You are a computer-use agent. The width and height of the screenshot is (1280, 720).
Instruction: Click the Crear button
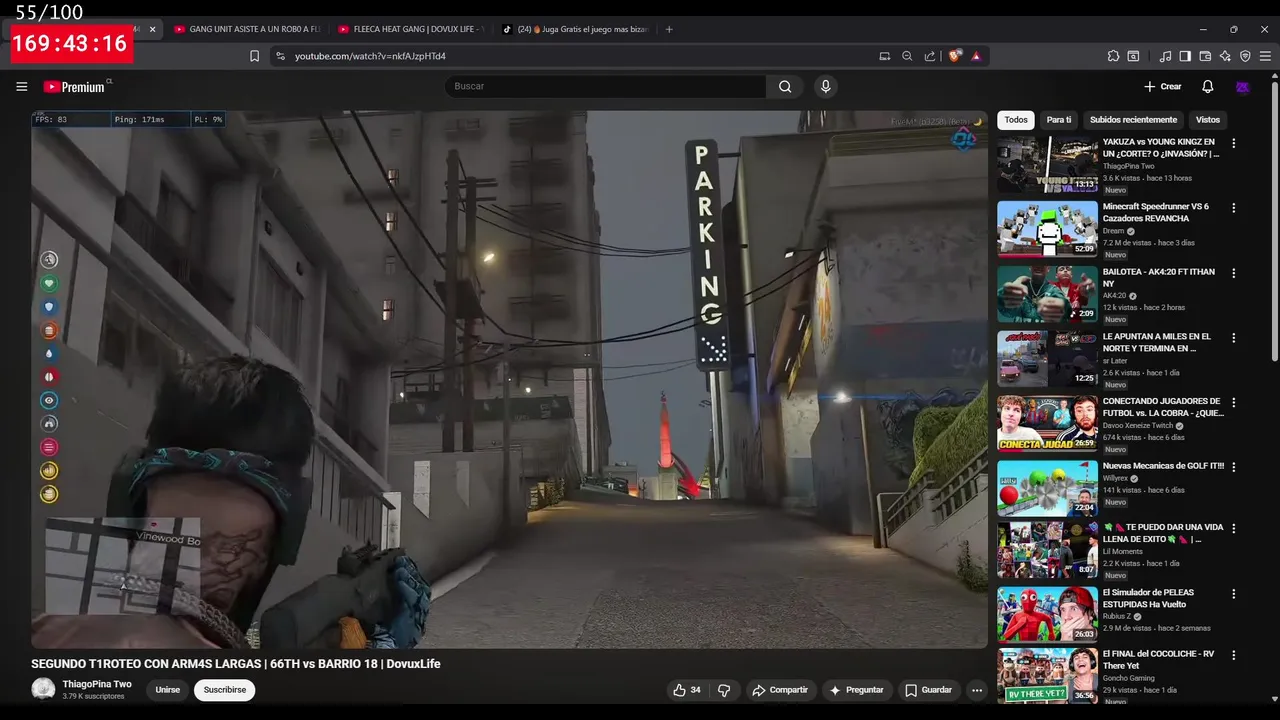[1163, 87]
